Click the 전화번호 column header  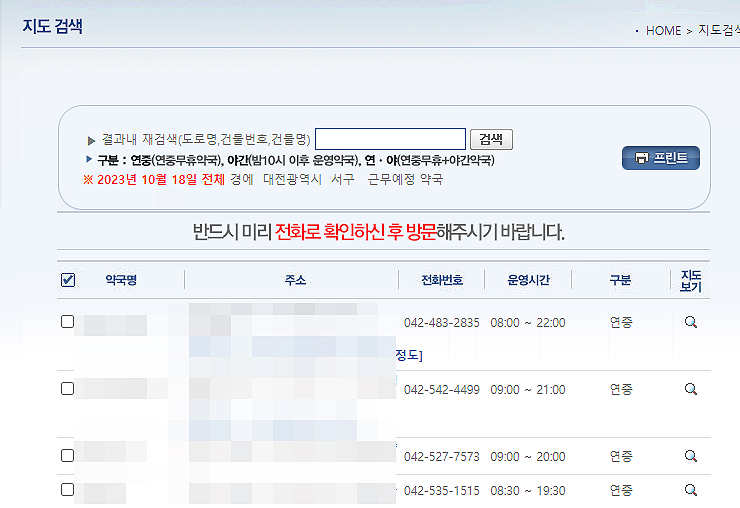tap(442, 280)
